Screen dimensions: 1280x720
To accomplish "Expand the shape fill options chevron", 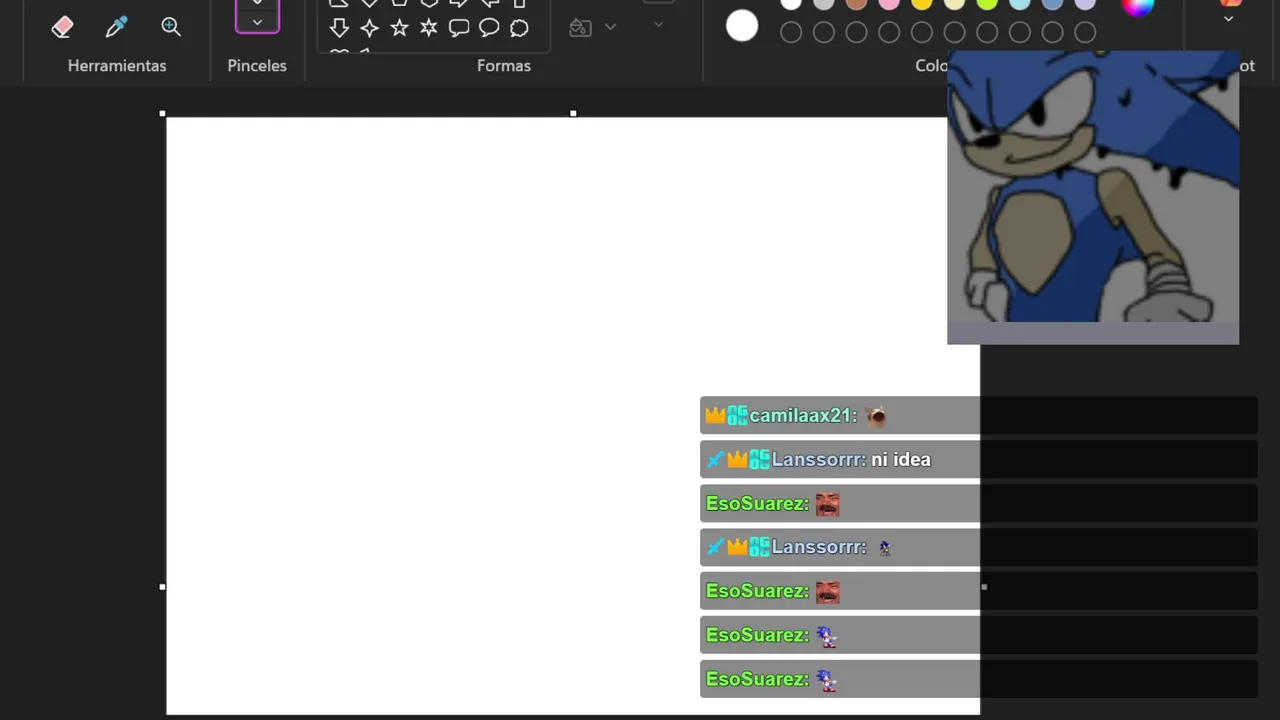I will tap(610, 27).
